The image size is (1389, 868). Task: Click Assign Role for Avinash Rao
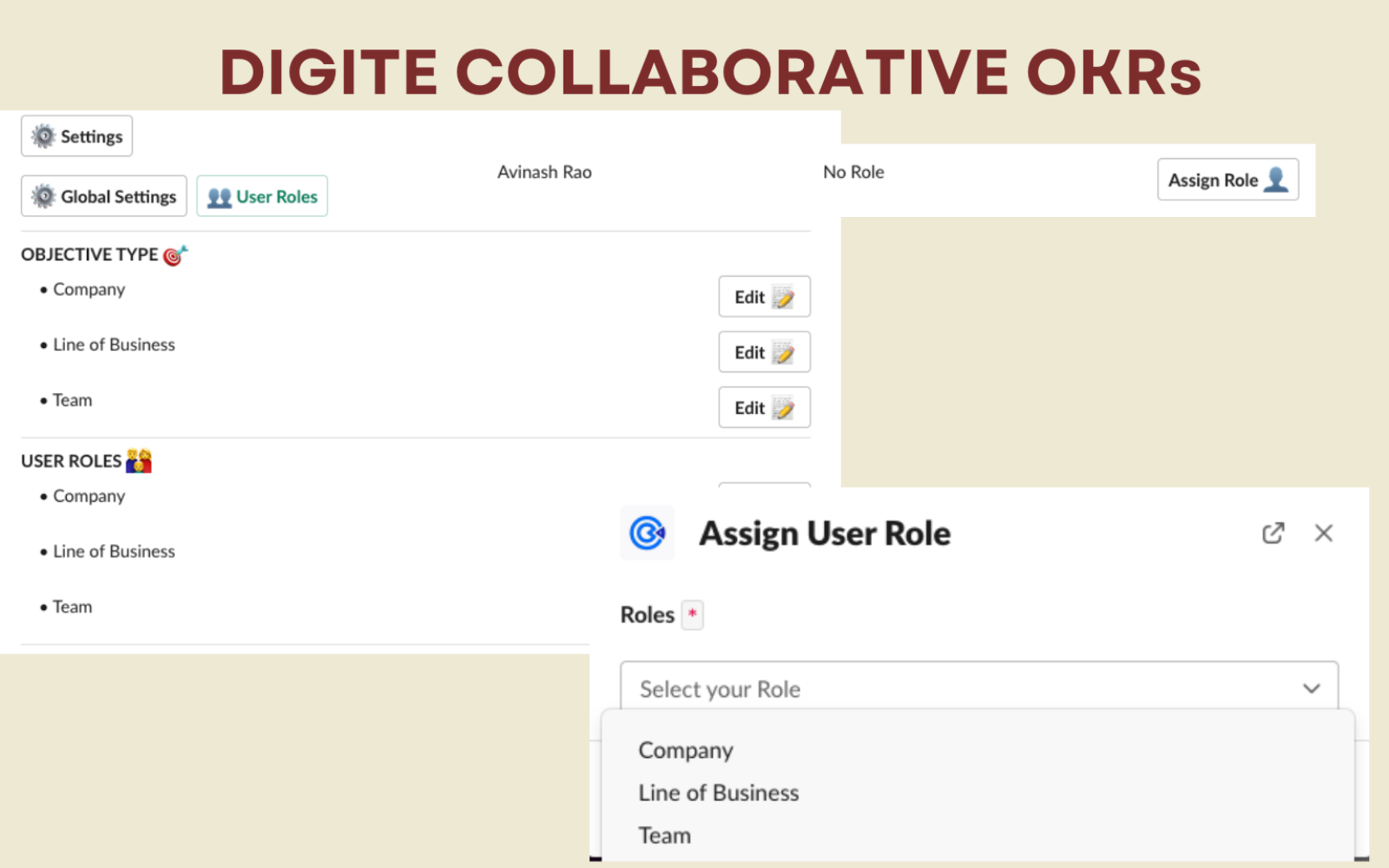[1228, 180]
